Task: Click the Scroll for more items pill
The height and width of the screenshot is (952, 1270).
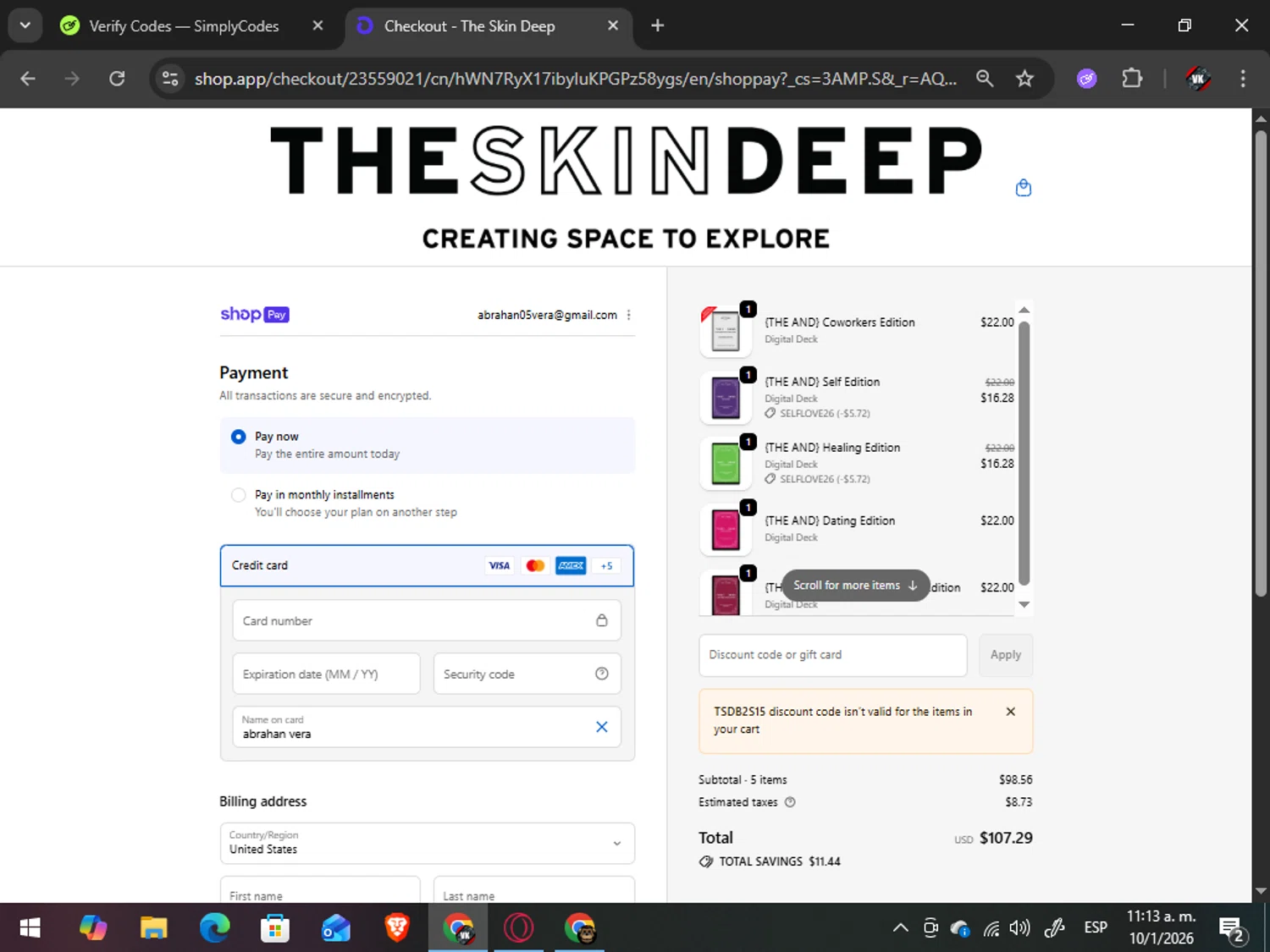Action: pyautogui.click(x=855, y=586)
